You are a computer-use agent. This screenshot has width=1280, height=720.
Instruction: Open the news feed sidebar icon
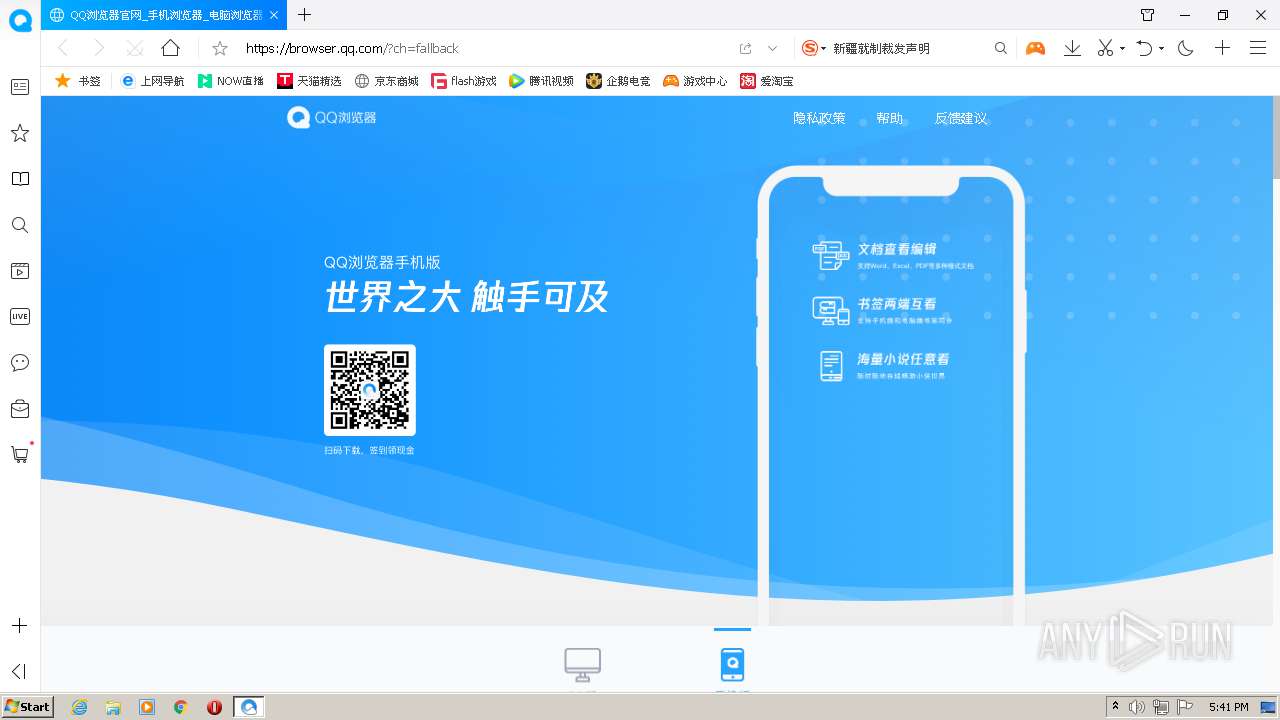[20, 87]
